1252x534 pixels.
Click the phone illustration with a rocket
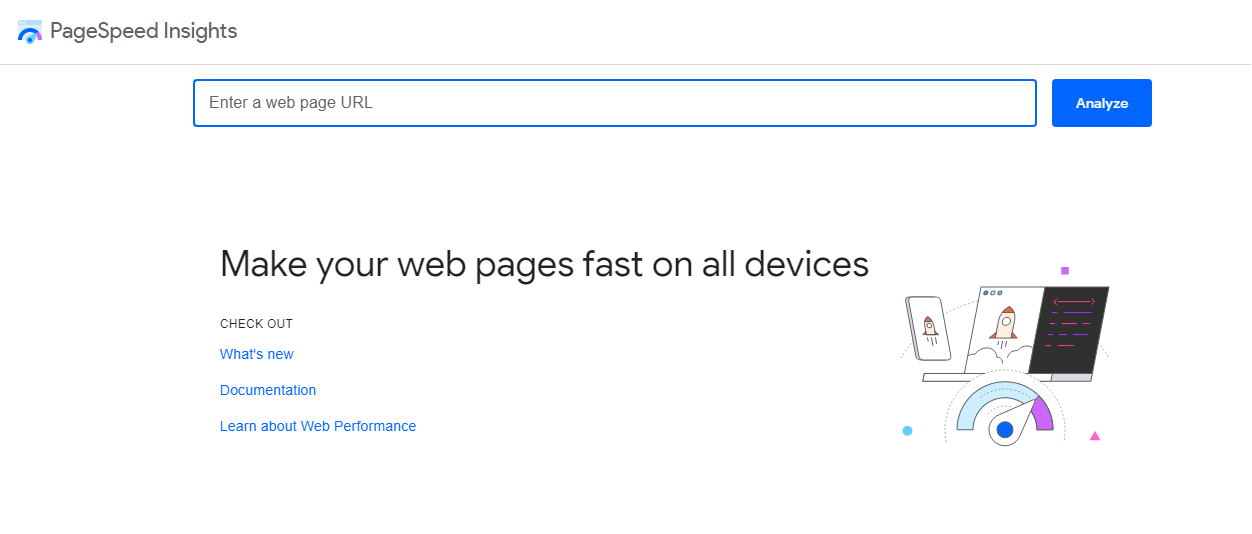pyautogui.click(x=929, y=327)
